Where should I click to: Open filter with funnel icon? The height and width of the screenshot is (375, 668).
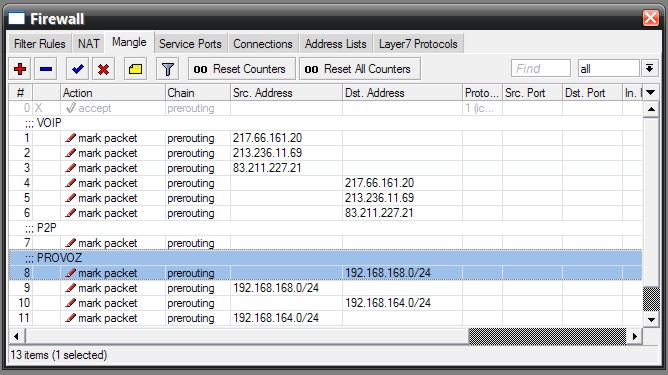167,69
